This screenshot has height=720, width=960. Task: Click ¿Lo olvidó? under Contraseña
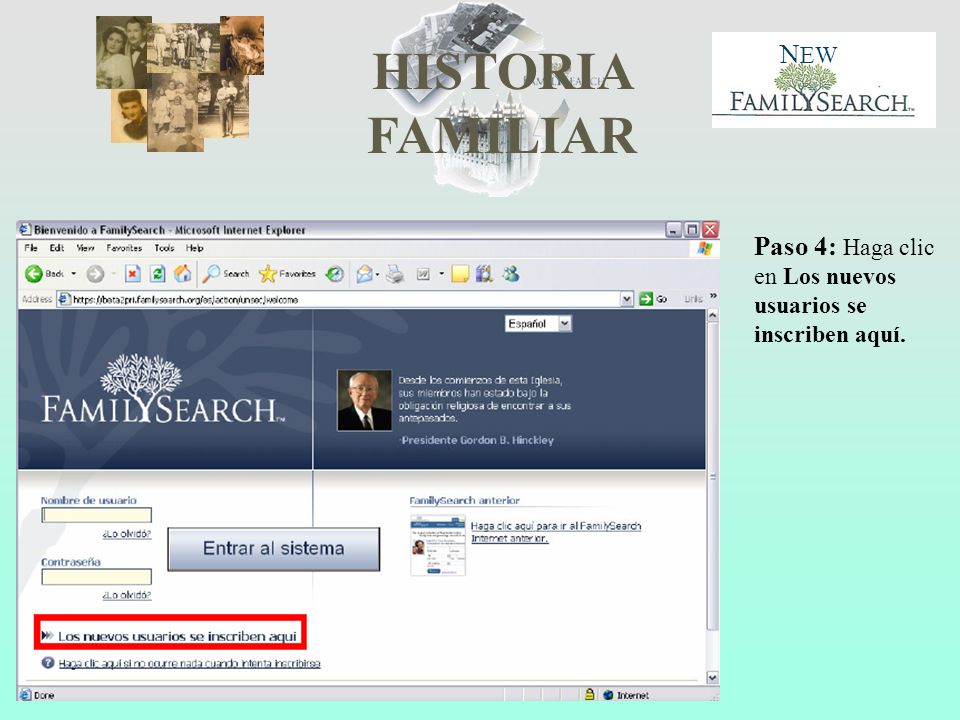pos(127,594)
